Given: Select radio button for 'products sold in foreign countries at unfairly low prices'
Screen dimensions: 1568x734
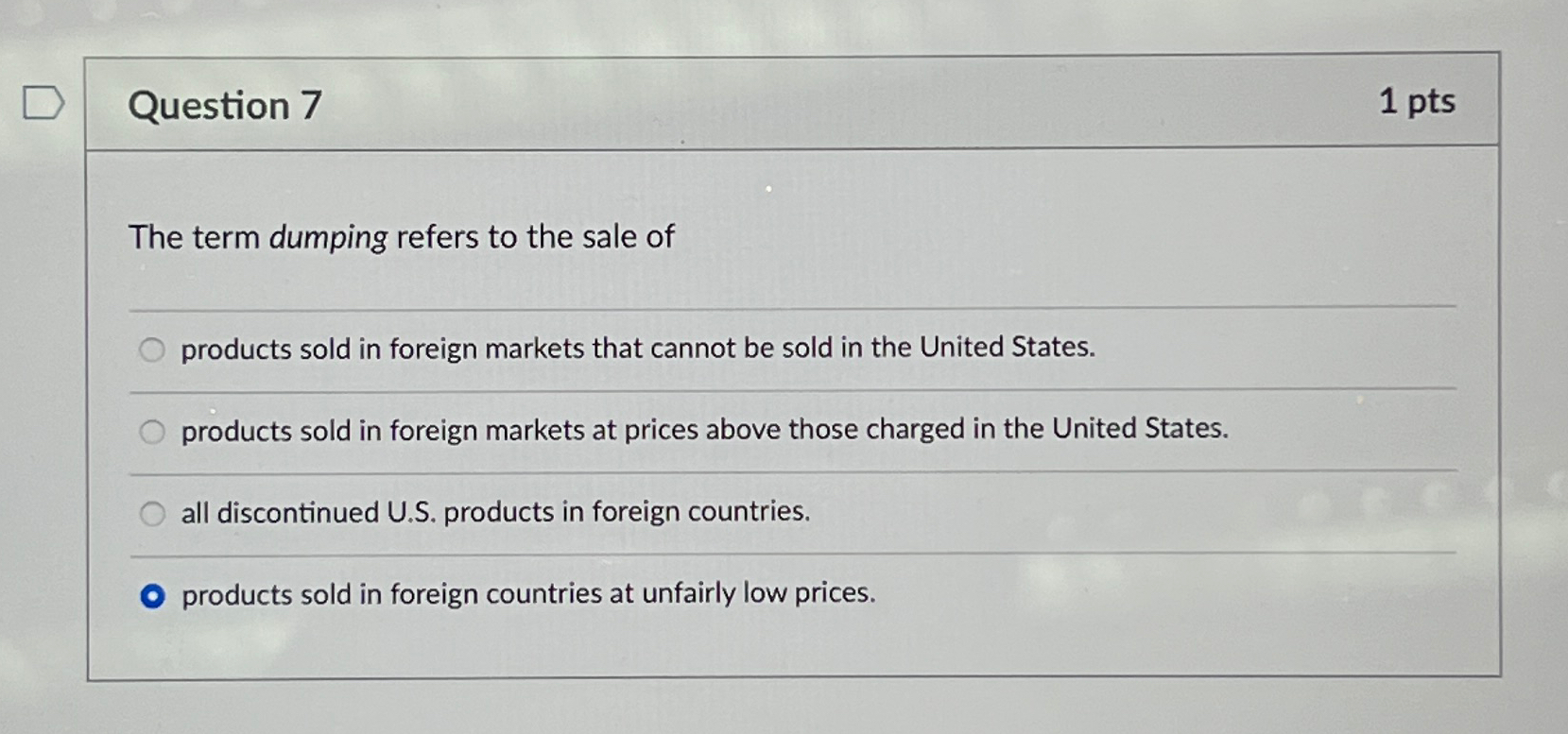Looking at the screenshot, I should coord(152,595).
